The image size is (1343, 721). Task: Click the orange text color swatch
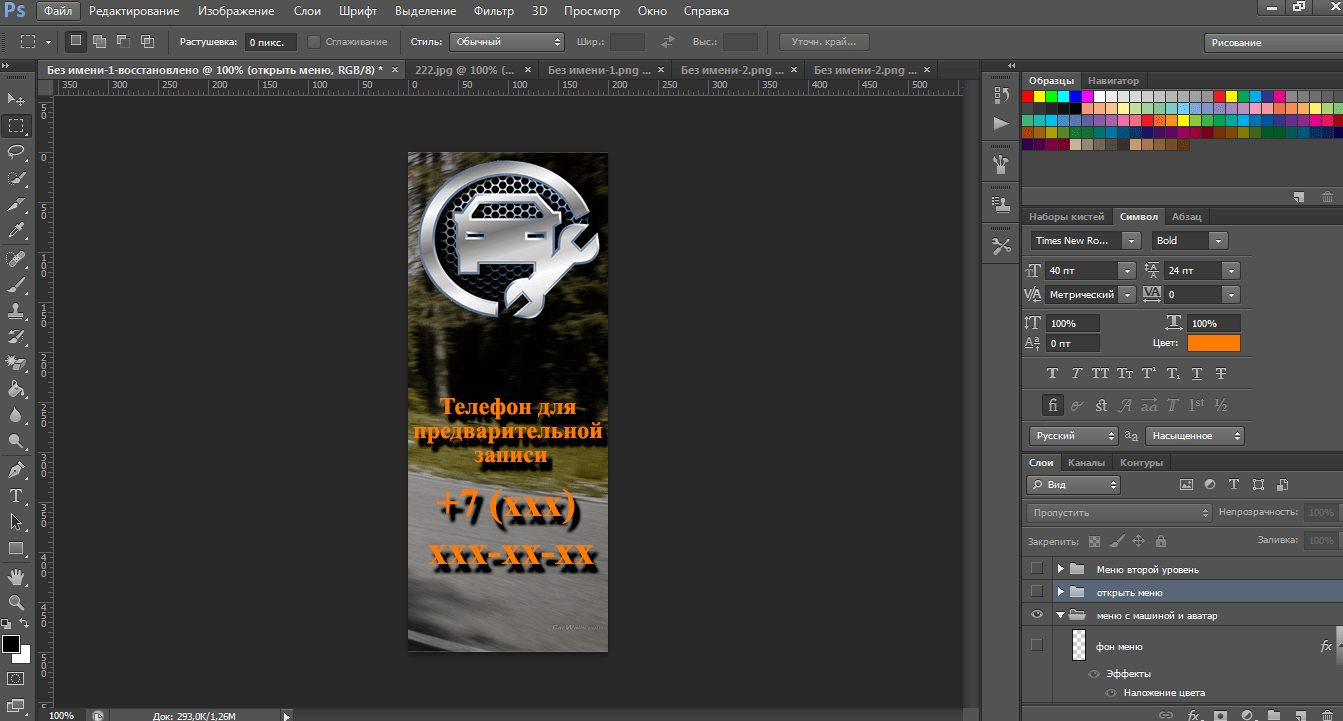1213,343
